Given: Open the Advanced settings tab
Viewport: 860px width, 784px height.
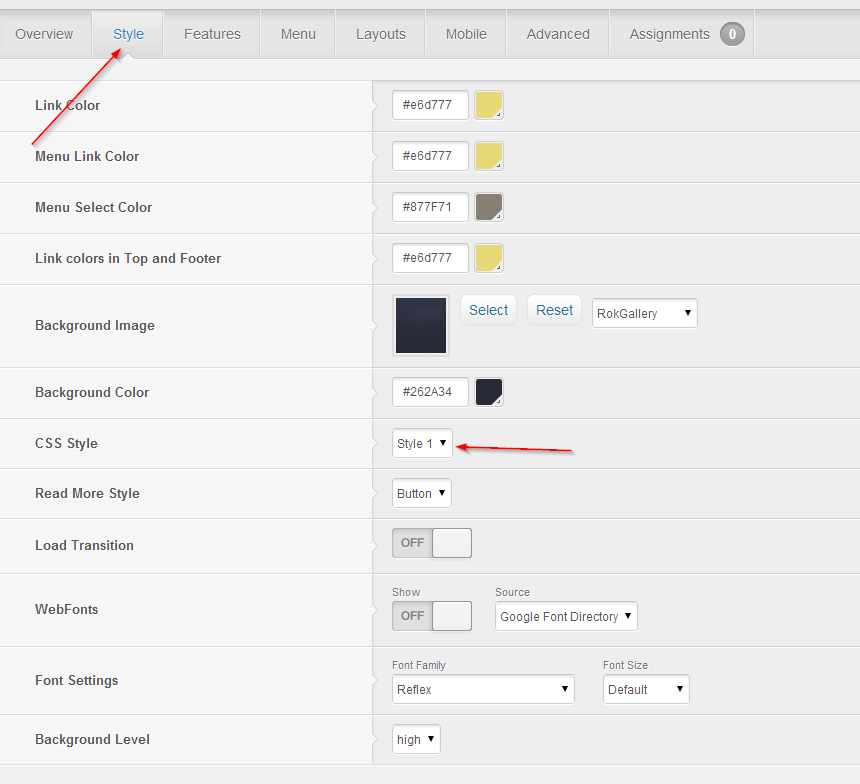Looking at the screenshot, I should (x=557, y=33).
